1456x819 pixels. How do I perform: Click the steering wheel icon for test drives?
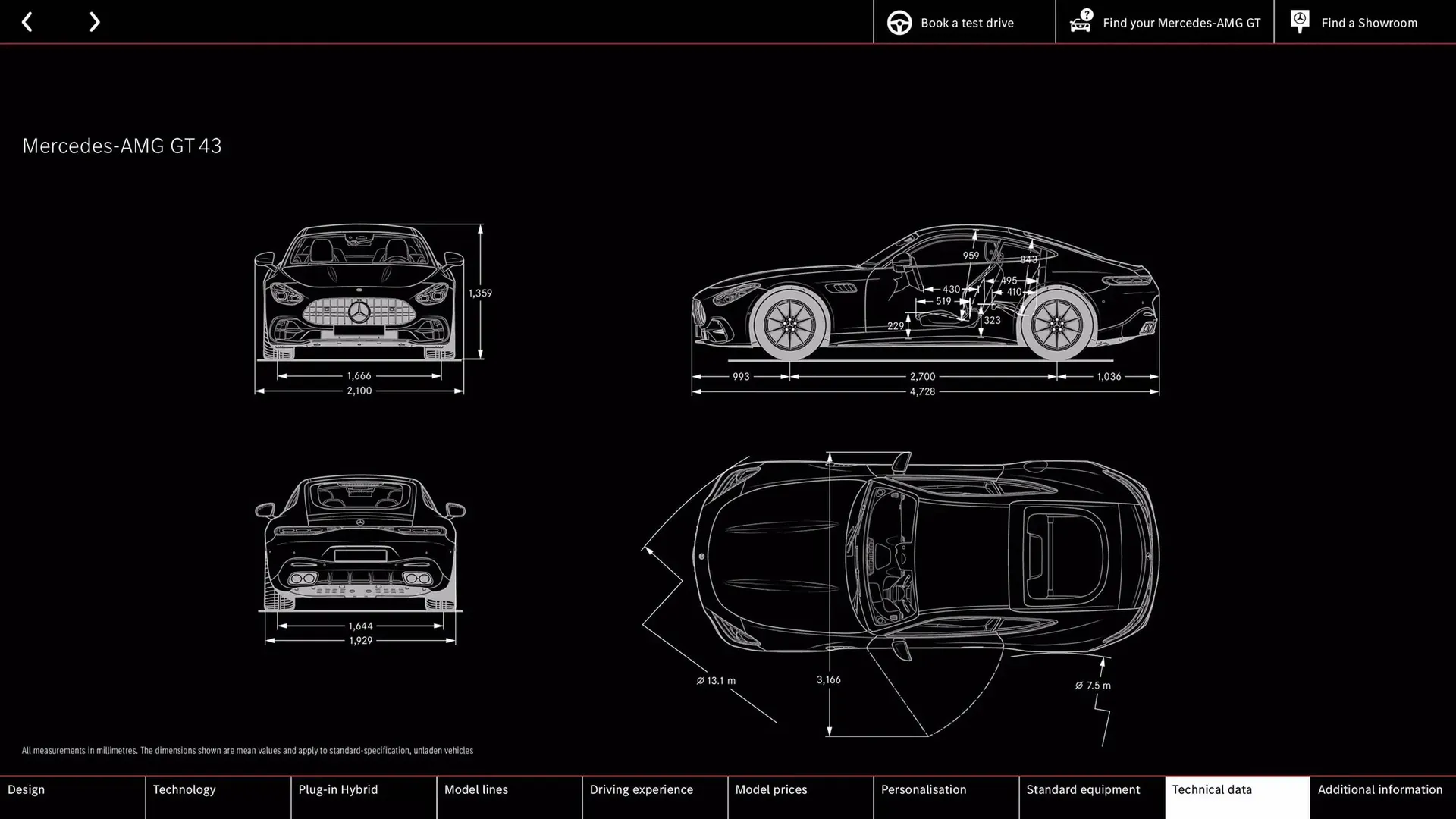[x=899, y=22]
